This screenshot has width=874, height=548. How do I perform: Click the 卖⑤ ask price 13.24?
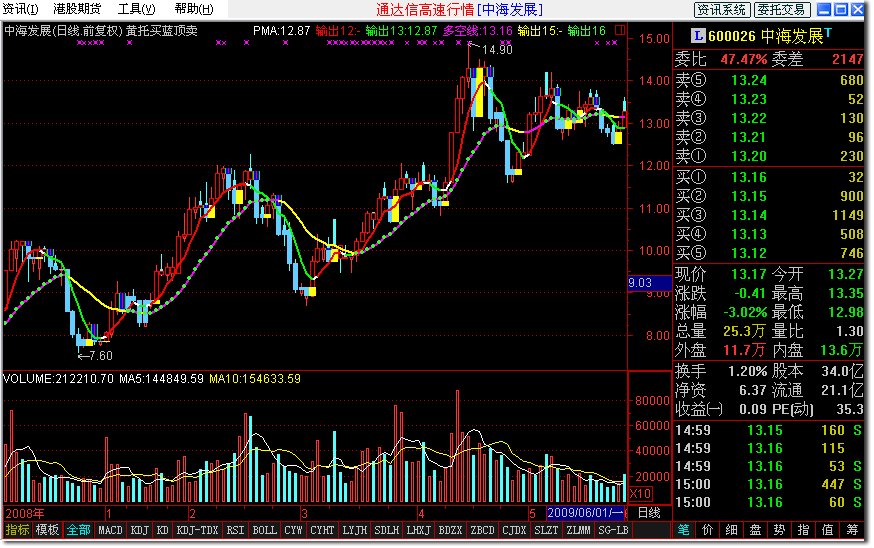point(749,80)
